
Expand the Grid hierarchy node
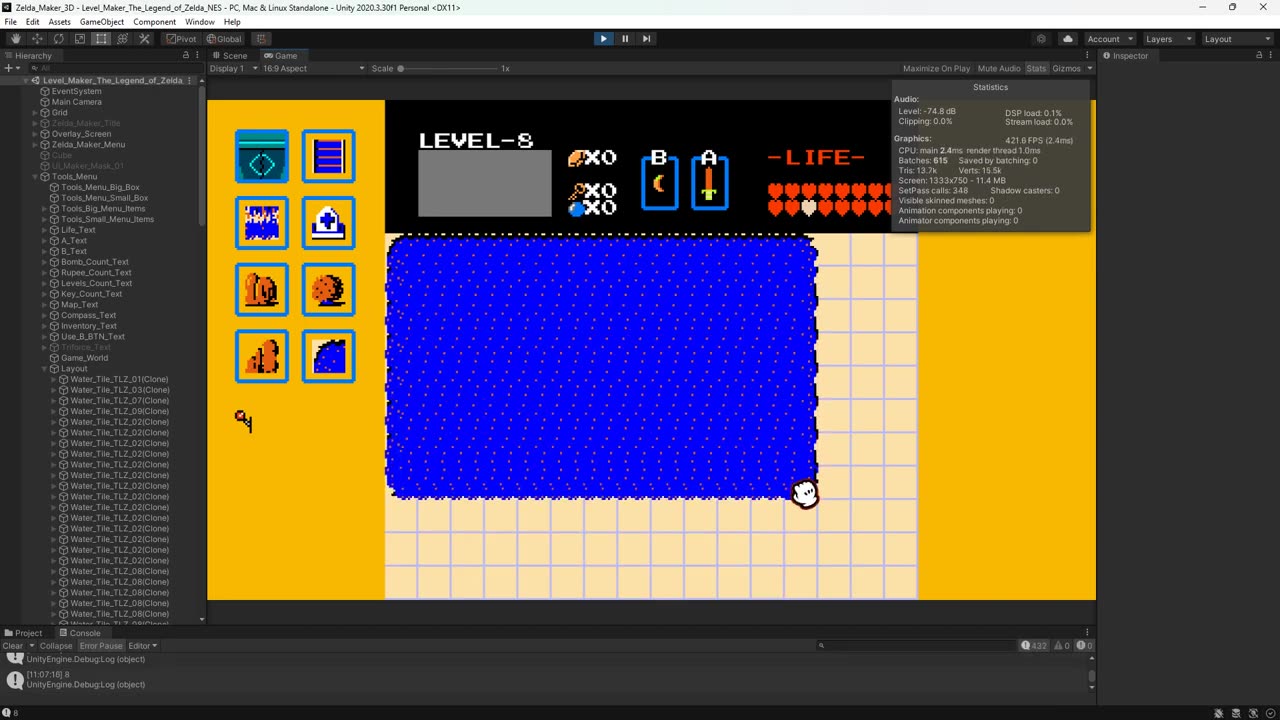coord(35,113)
